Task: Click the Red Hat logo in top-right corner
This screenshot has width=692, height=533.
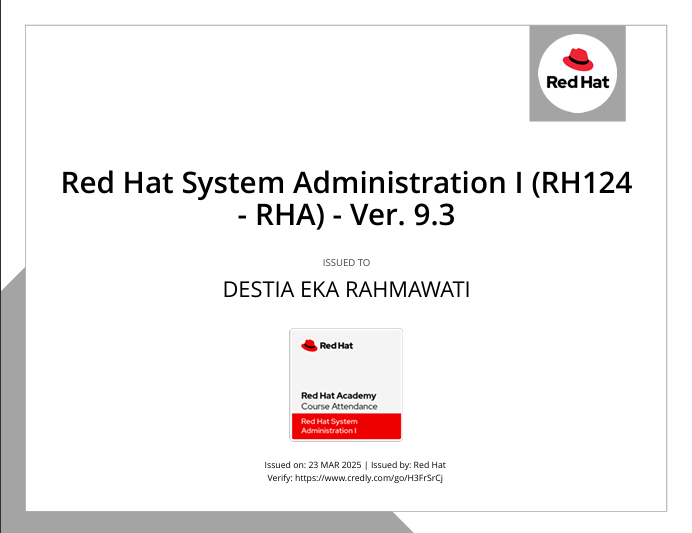Action: [577, 68]
